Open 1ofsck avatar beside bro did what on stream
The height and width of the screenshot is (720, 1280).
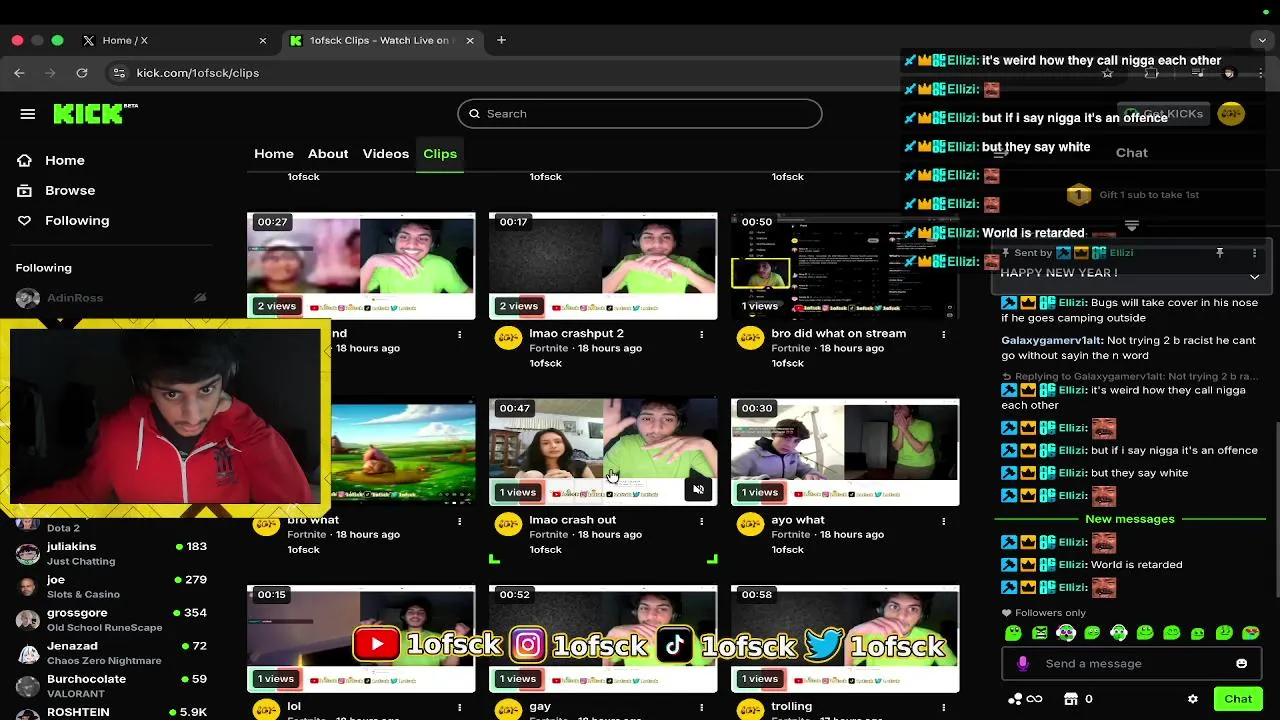[x=750, y=338]
